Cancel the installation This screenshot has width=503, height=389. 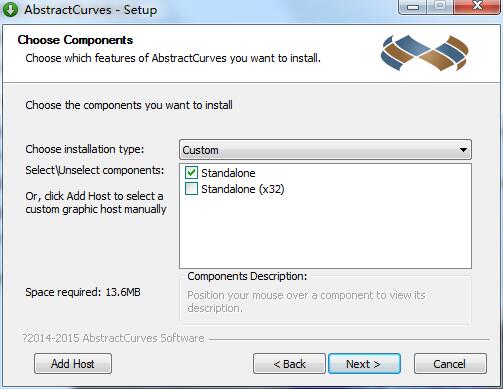tap(450, 364)
